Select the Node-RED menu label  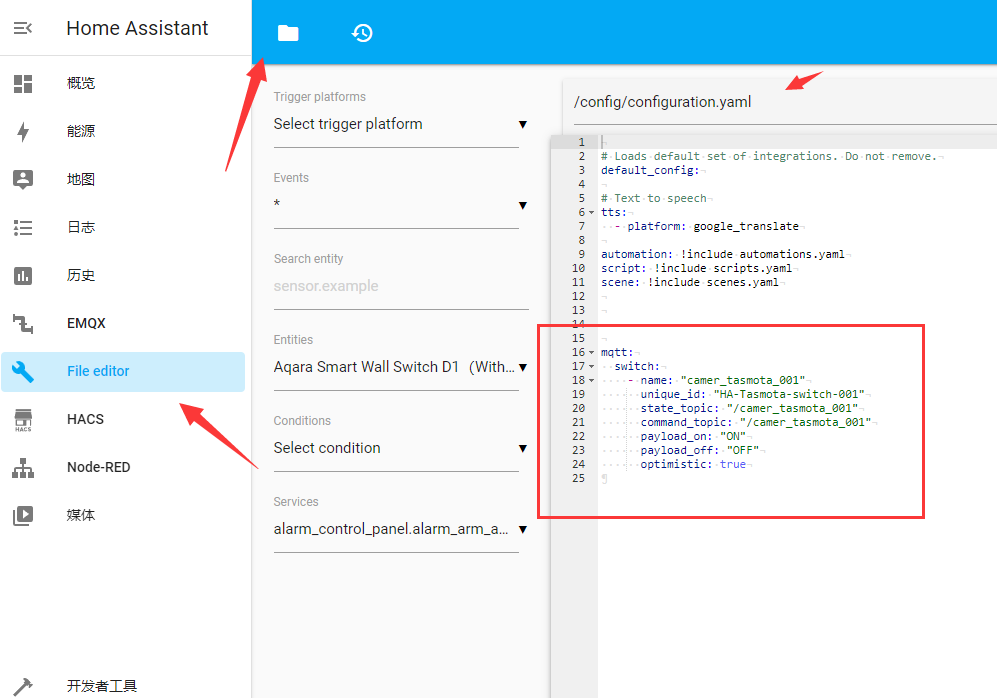(x=99, y=468)
